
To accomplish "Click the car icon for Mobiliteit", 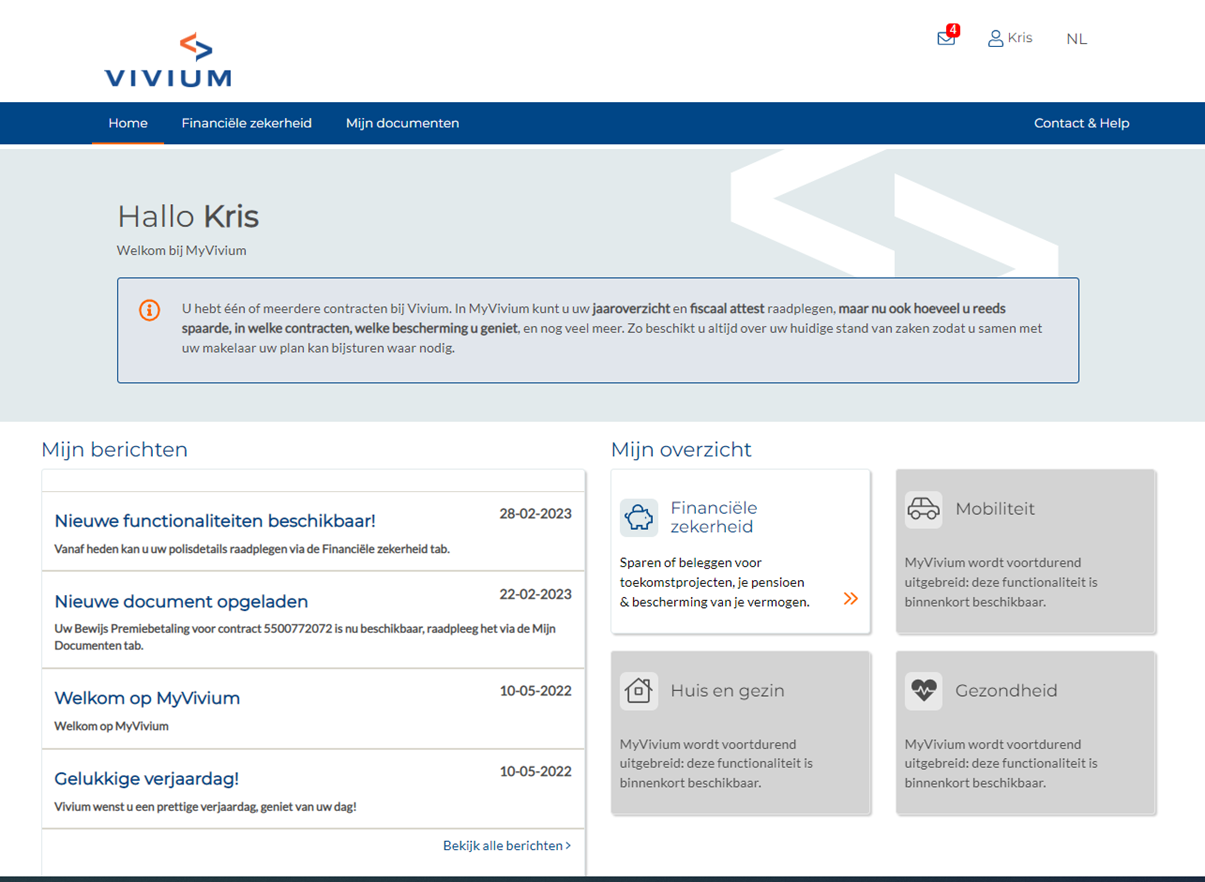I will [924, 509].
